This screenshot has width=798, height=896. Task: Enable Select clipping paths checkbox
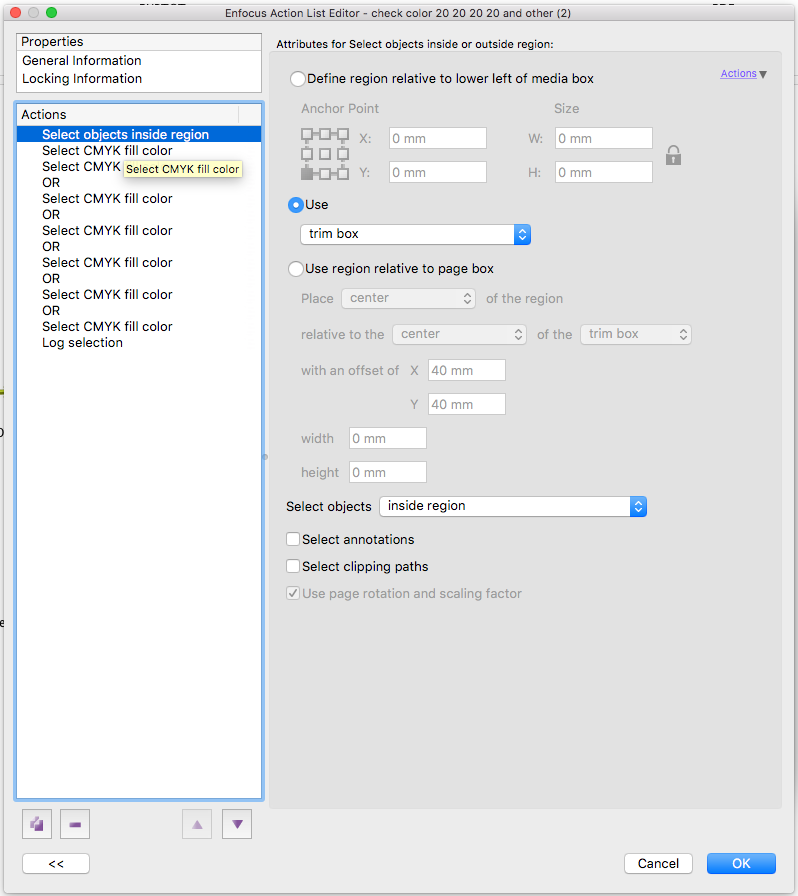coord(293,566)
